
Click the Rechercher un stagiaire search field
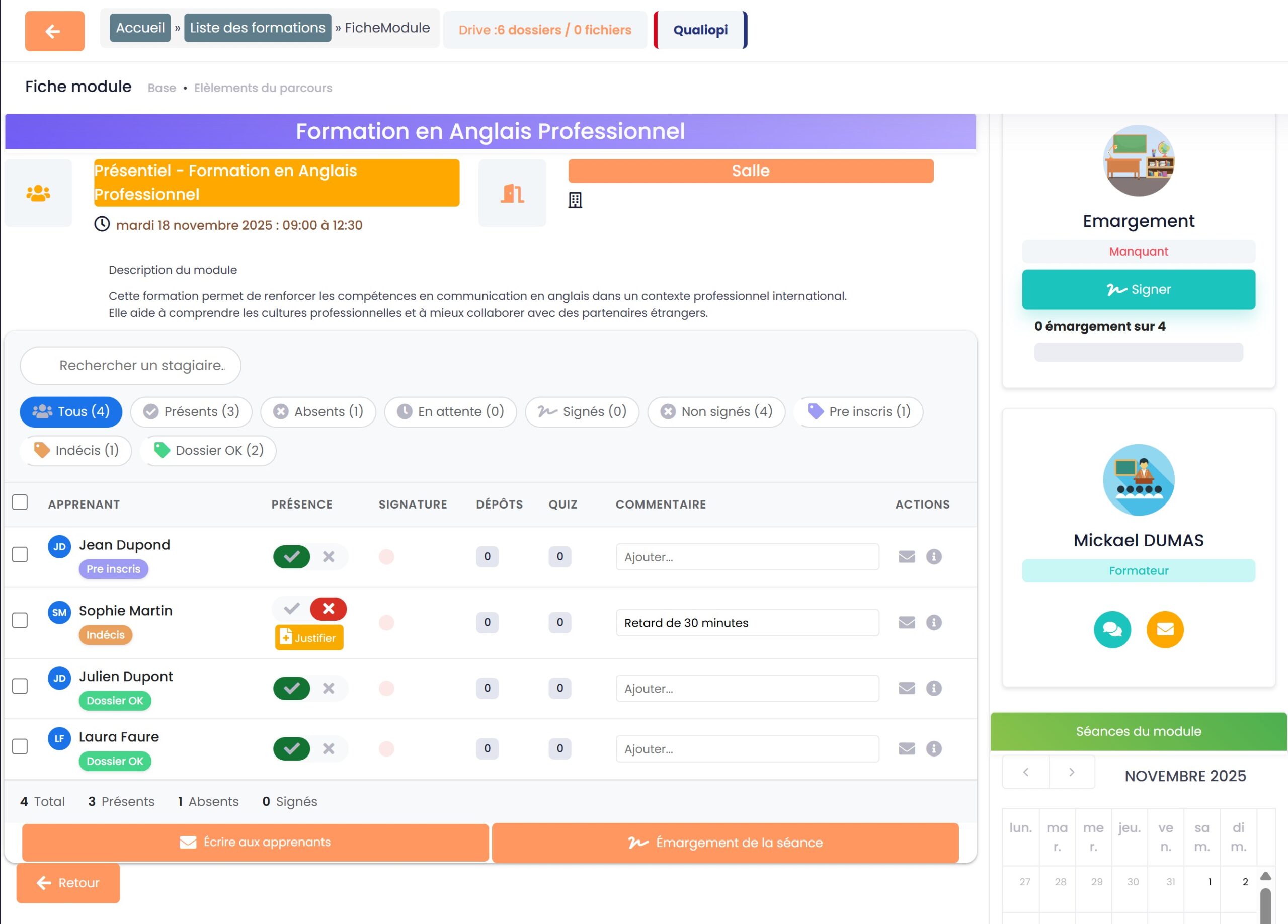[131, 365]
